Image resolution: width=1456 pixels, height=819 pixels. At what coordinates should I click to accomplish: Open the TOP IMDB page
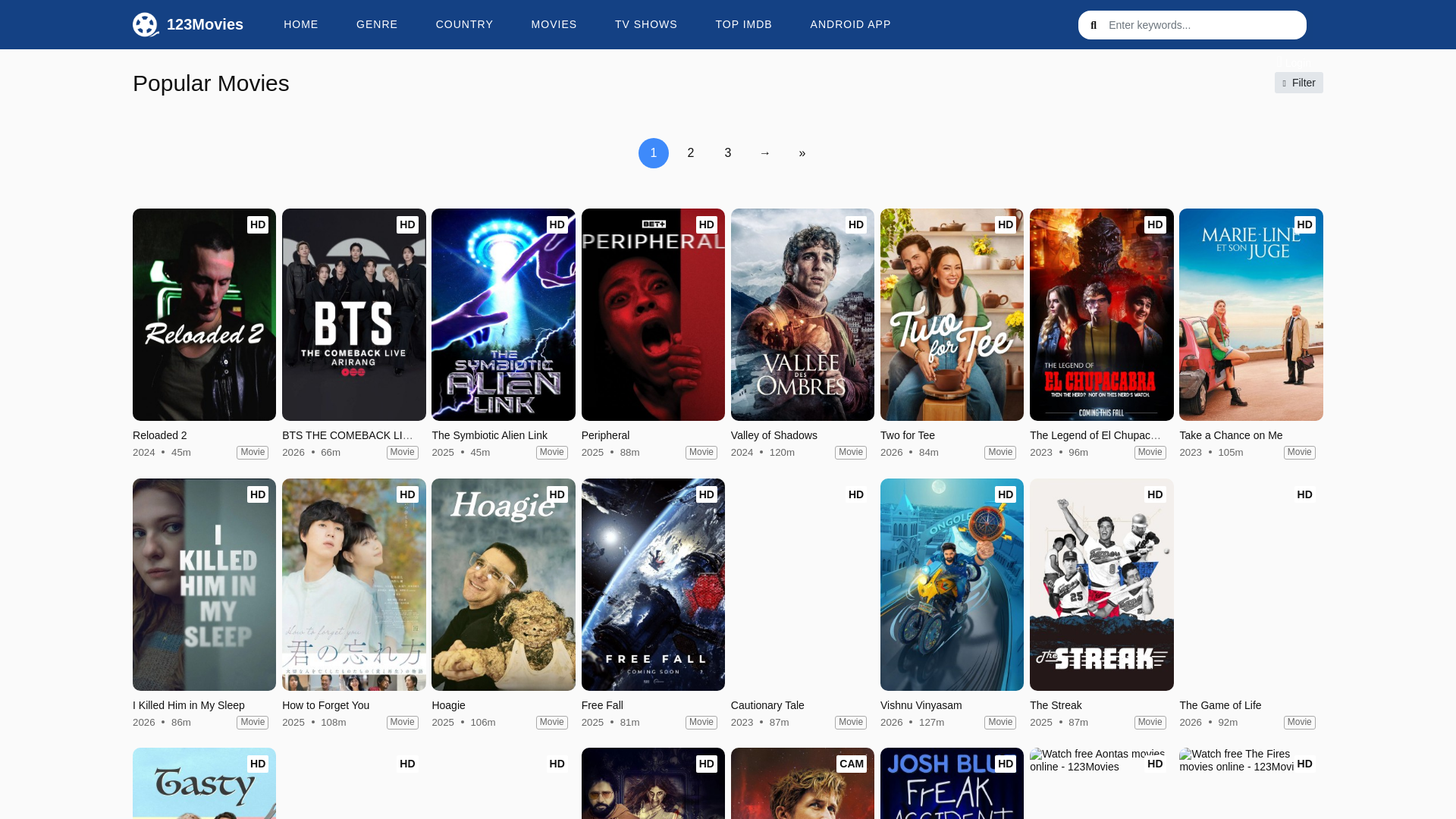(744, 24)
